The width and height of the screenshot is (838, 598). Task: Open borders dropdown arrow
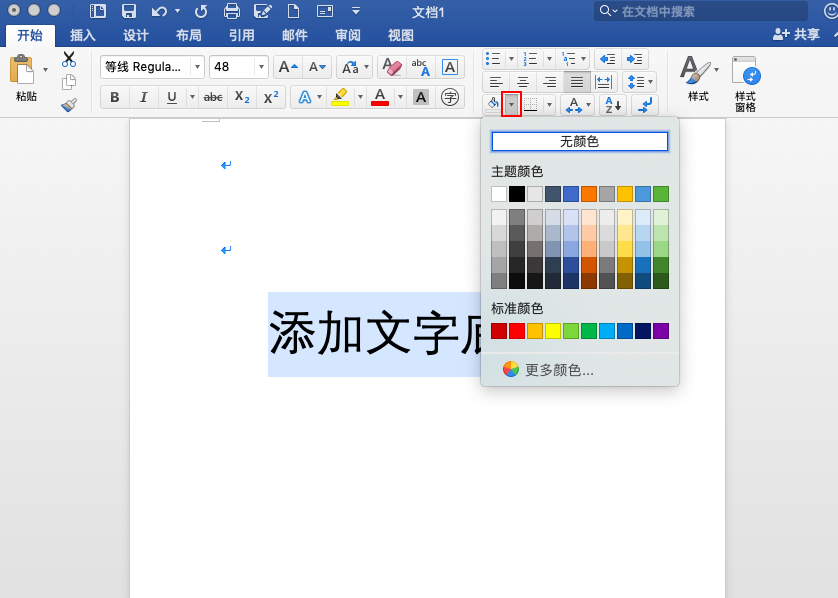click(x=549, y=105)
